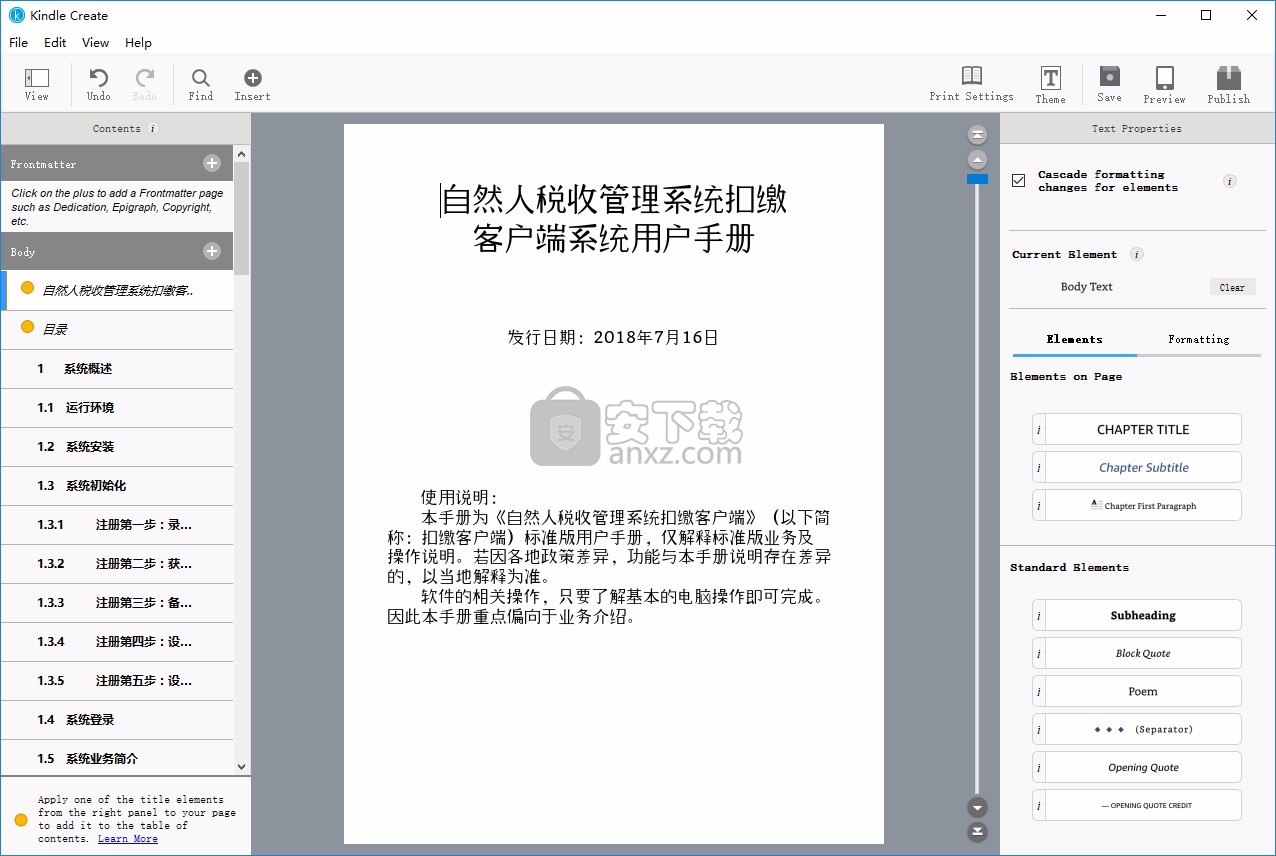This screenshot has width=1276, height=856.
Task: Apply Separator element
Action: pos(1143,729)
